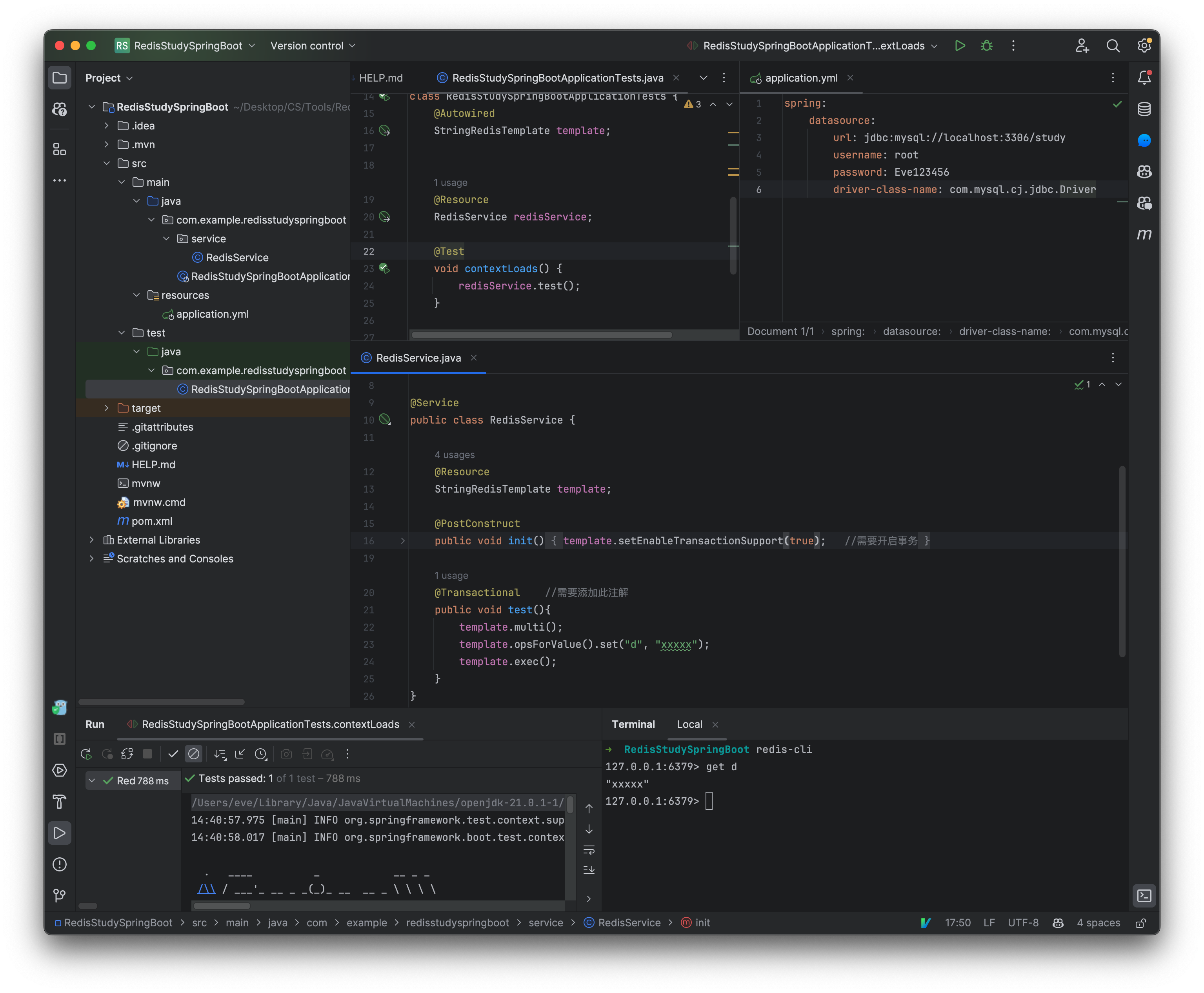Open the Code With Me add-user icon

tap(1082, 46)
